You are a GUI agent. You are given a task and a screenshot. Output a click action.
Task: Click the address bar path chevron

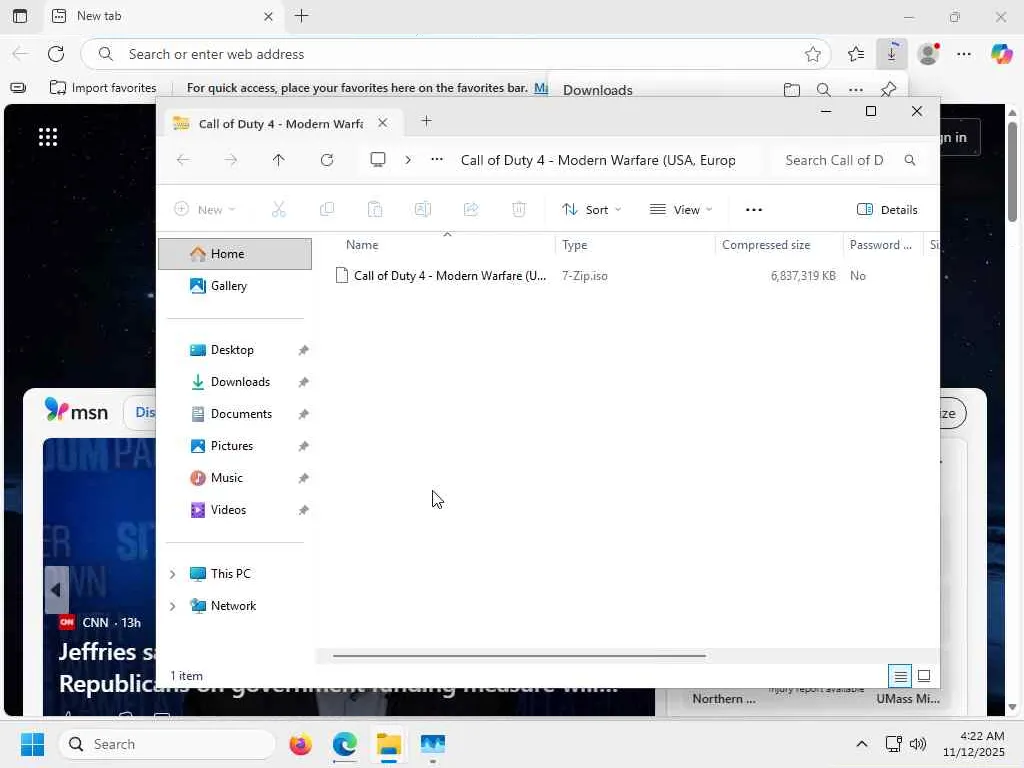(x=408, y=160)
